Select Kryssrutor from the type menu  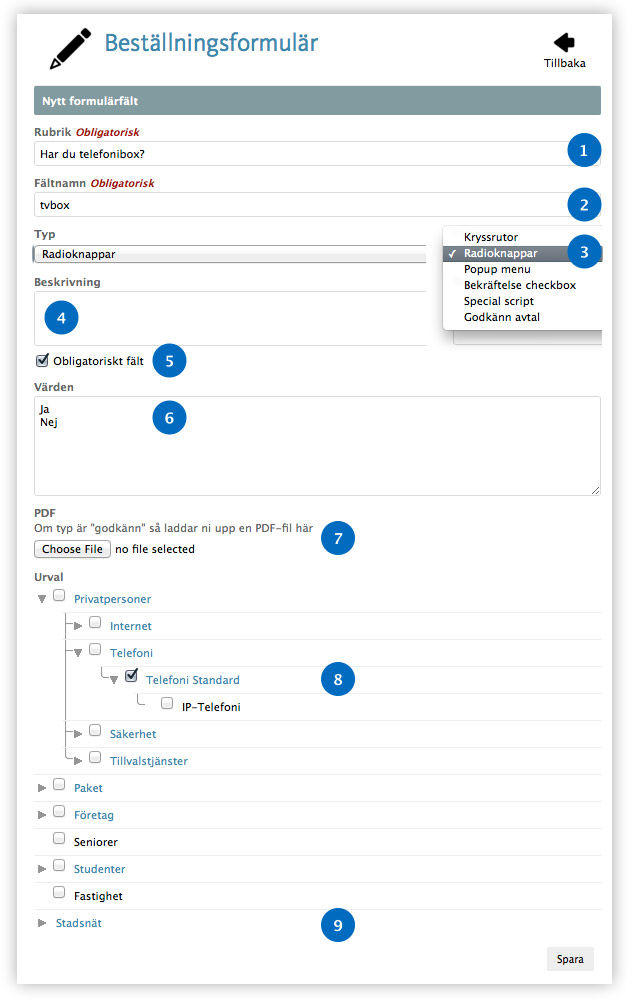point(492,237)
